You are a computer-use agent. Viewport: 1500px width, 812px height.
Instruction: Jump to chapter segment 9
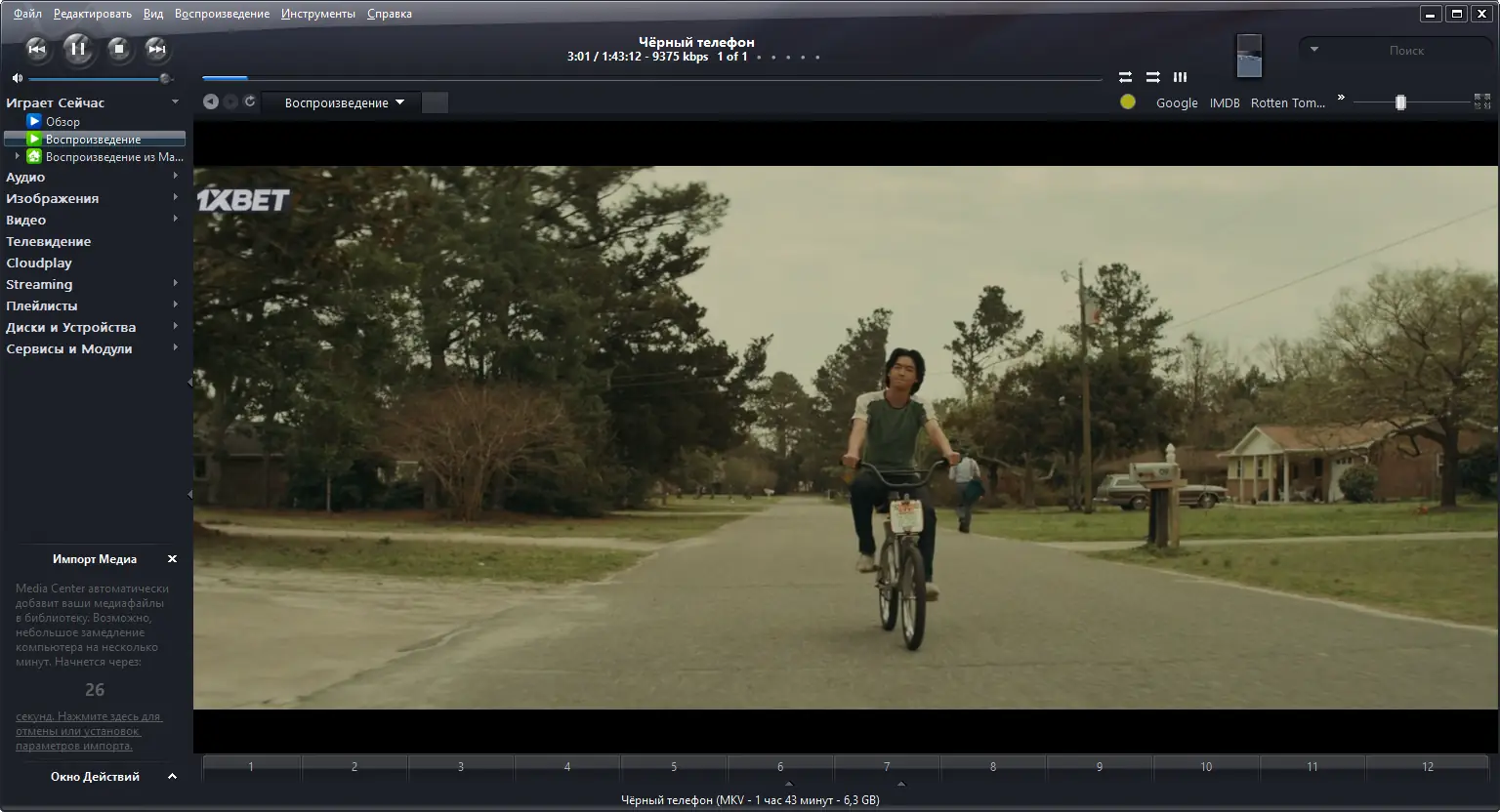coord(1100,767)
